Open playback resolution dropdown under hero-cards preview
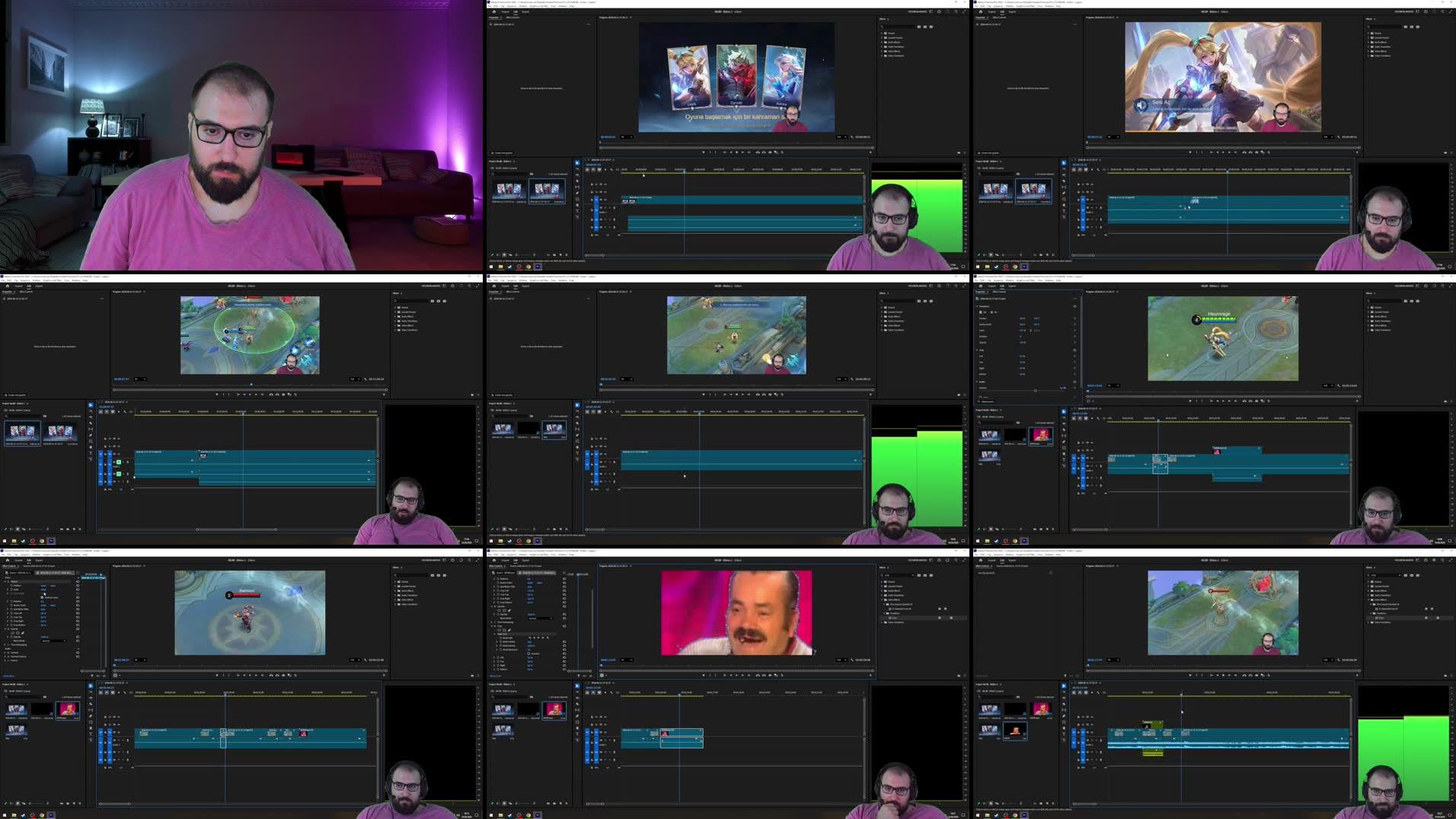This screenshot has height=819, width=1456. tap(841, 137)
